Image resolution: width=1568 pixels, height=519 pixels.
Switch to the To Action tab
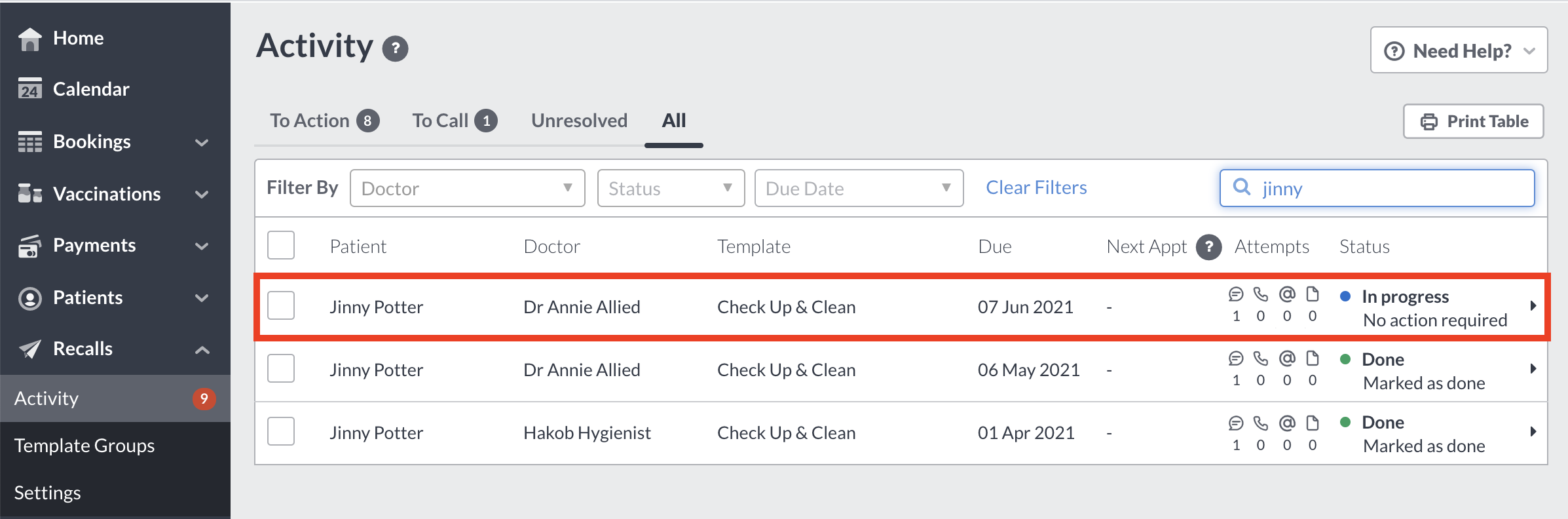(x=324, y=121)
